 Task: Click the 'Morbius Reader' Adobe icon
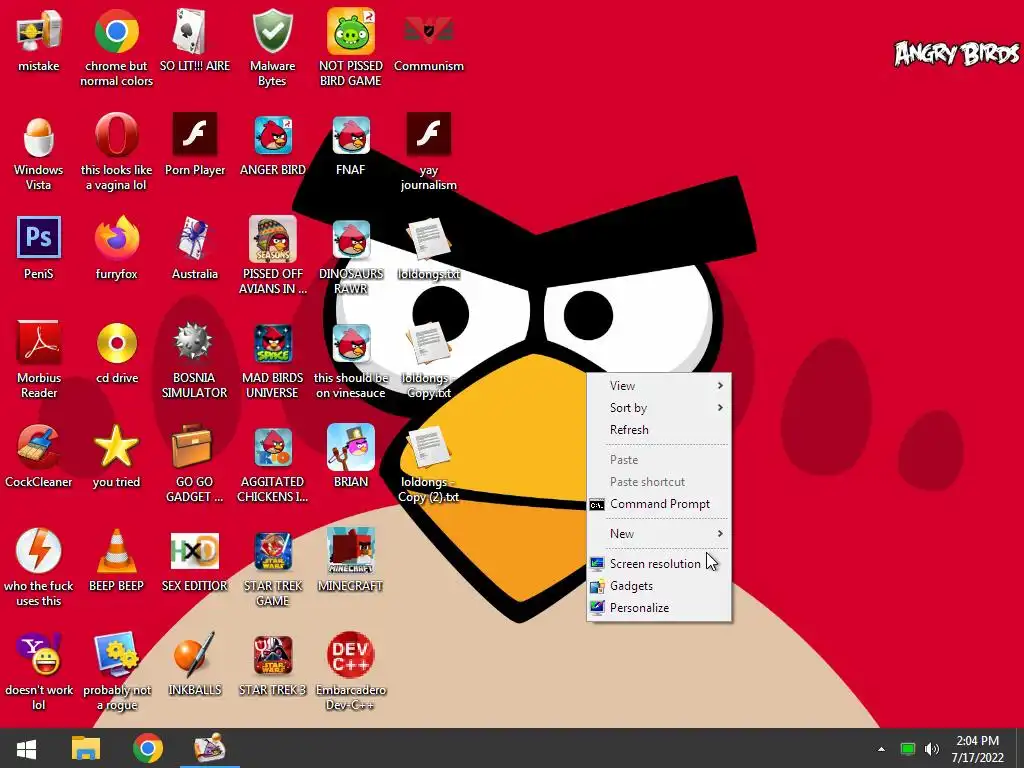[x=39, y=342]
